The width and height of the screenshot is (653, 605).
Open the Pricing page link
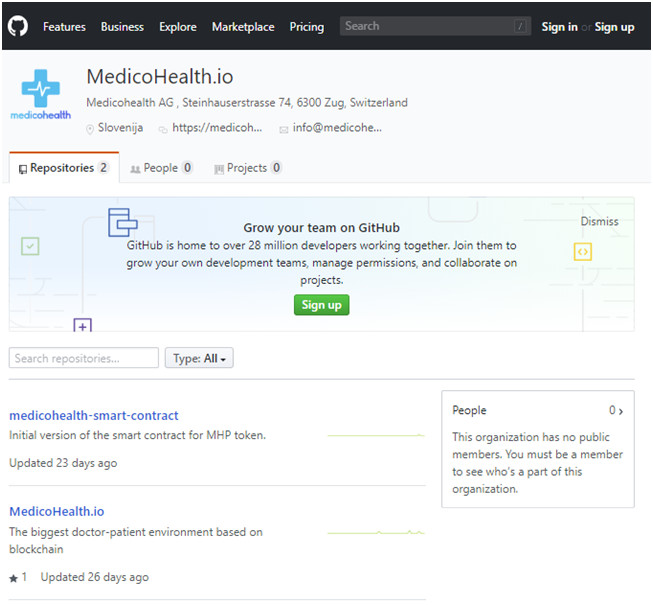[x=307, y=27]
